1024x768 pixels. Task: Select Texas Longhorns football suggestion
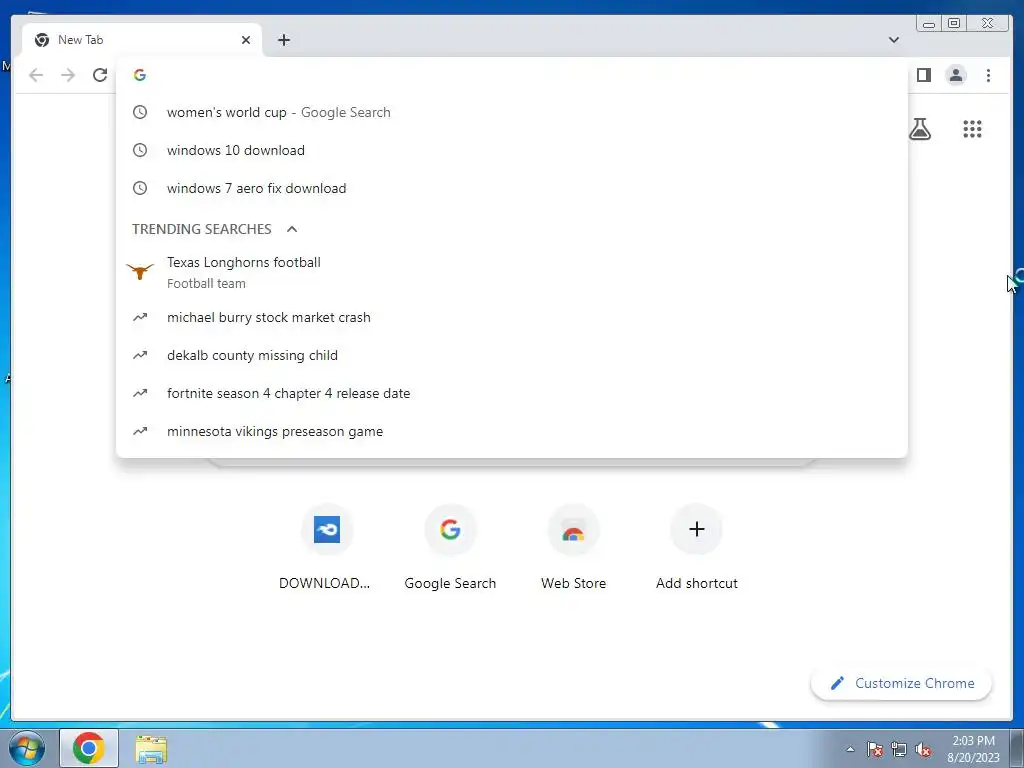pos(511,272)
